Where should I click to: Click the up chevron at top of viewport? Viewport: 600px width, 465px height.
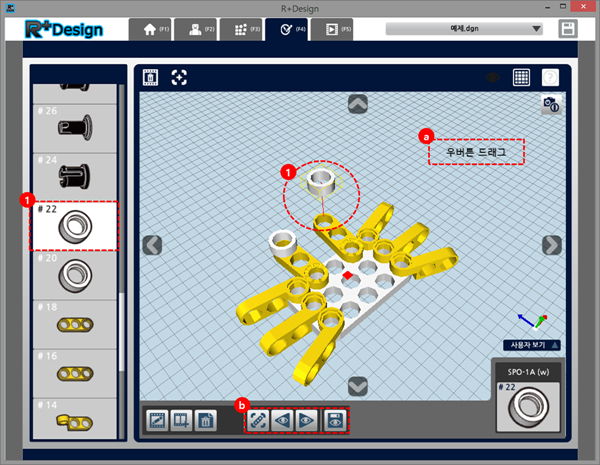(x=357, y=103)
